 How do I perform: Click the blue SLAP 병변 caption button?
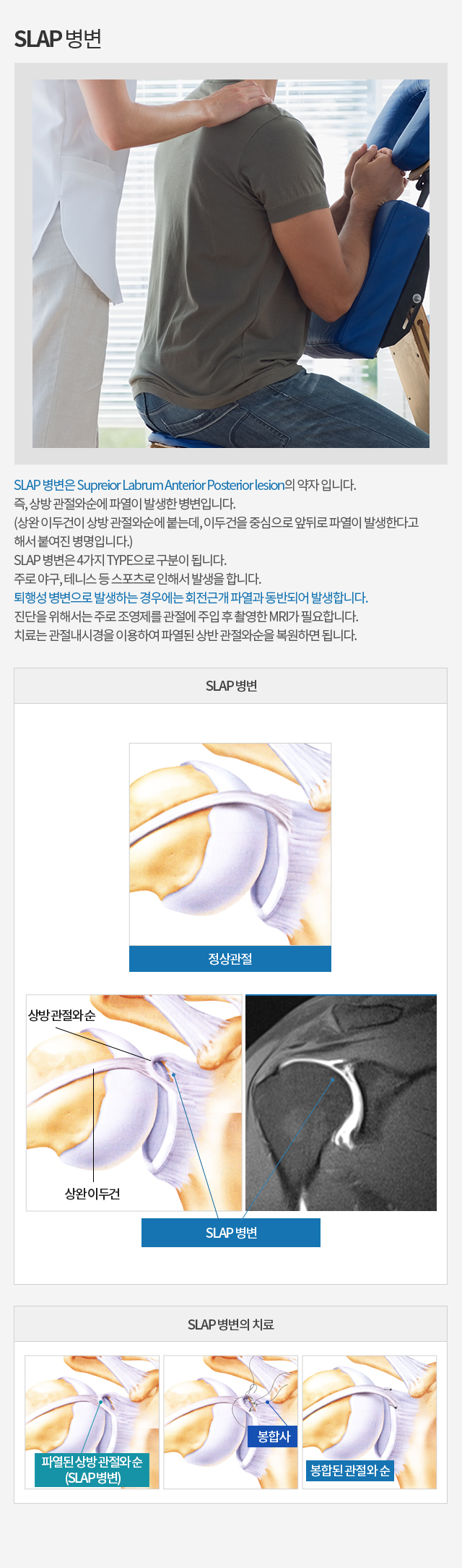click(x=231, y=1233)
